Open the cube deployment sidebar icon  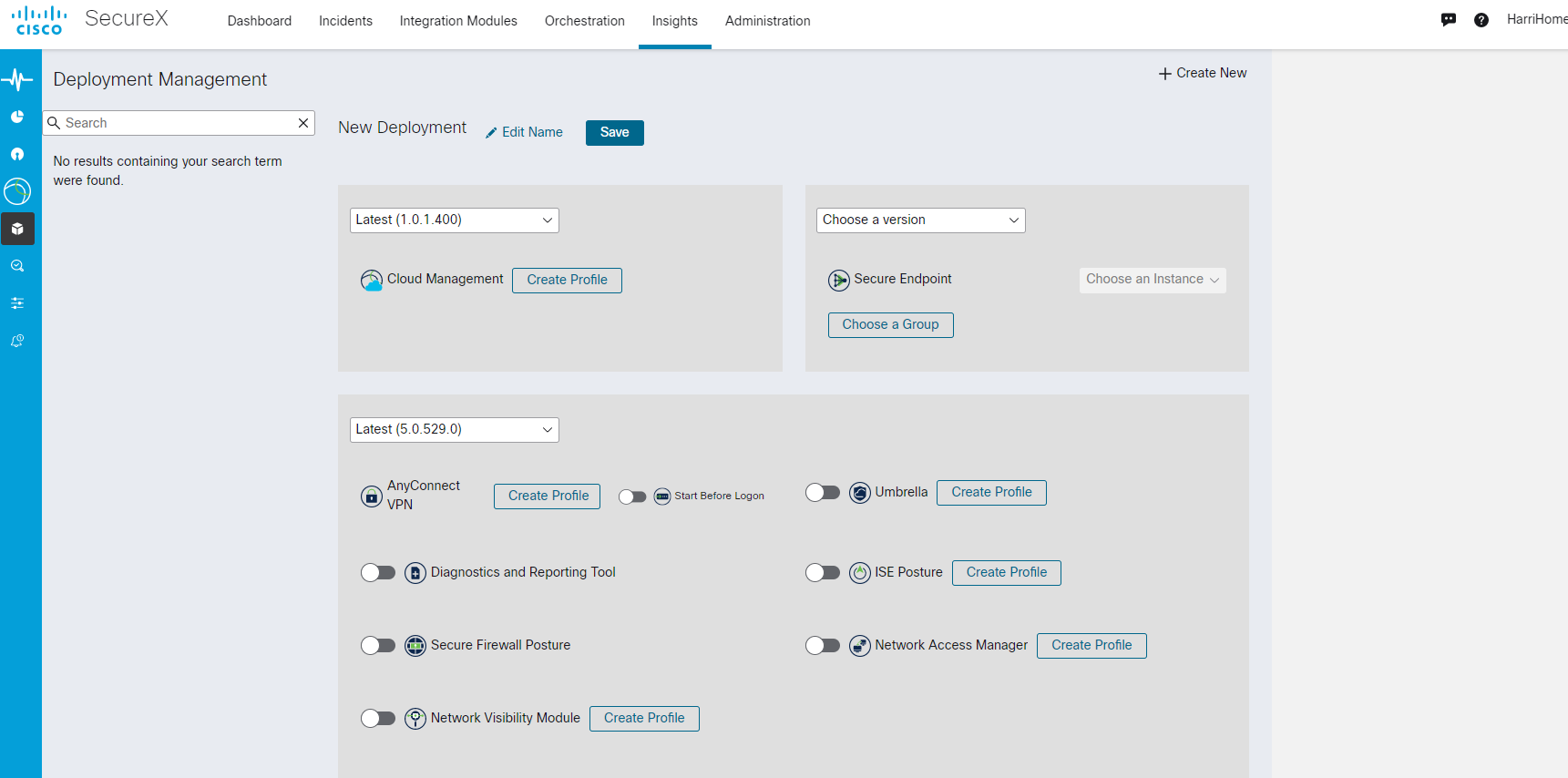click(17, 229)
